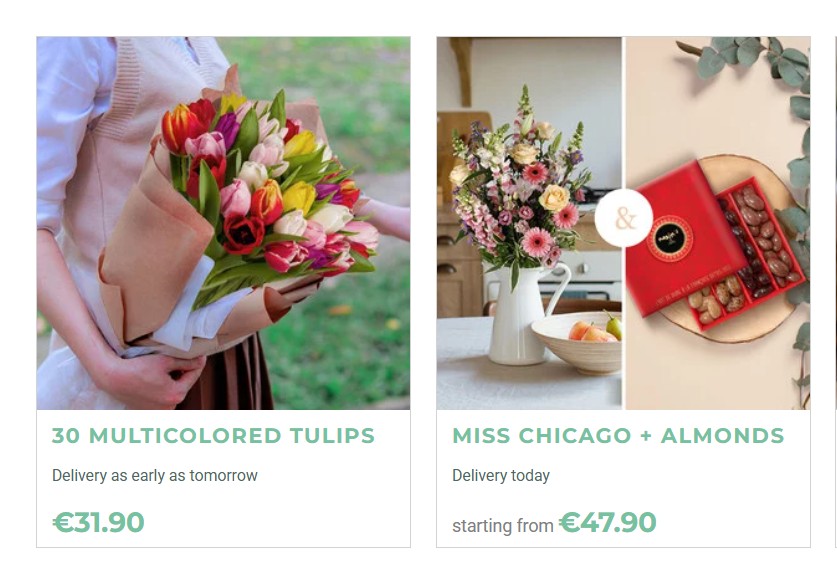Click the €31.90 tulips price
Screen dimensions: 837x575
pos(98,522)
